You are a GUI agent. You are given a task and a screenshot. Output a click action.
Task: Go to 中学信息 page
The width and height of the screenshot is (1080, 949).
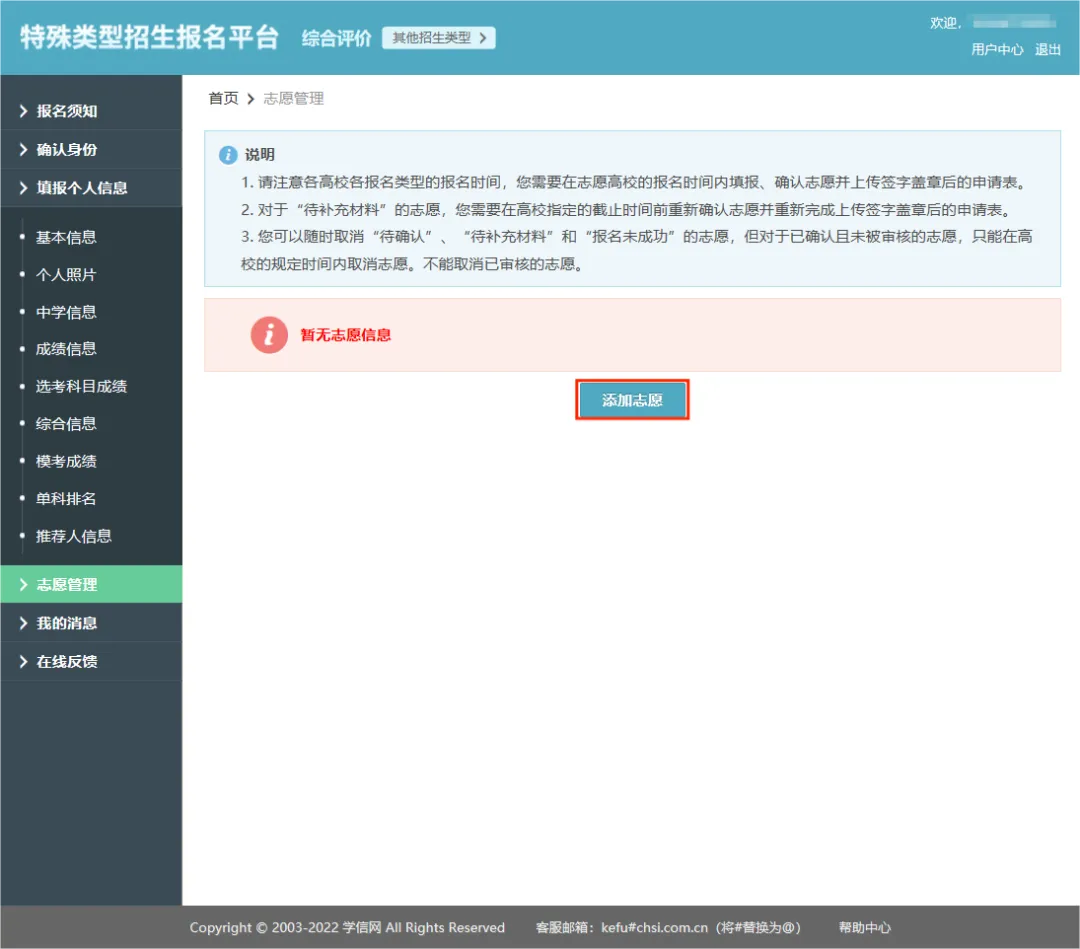[x=66, y=312]
